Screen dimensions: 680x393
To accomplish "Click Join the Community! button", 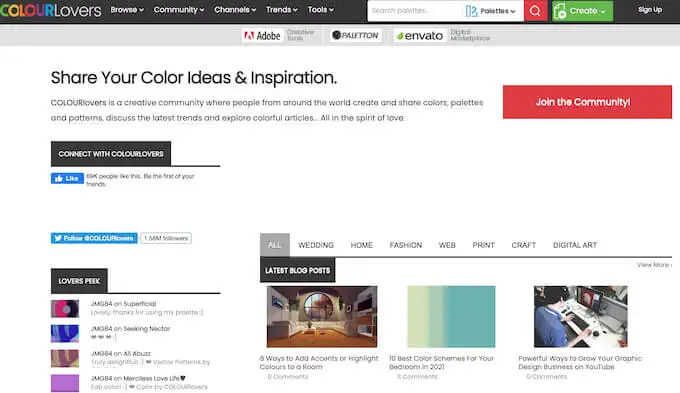I will tap(587, 102).
